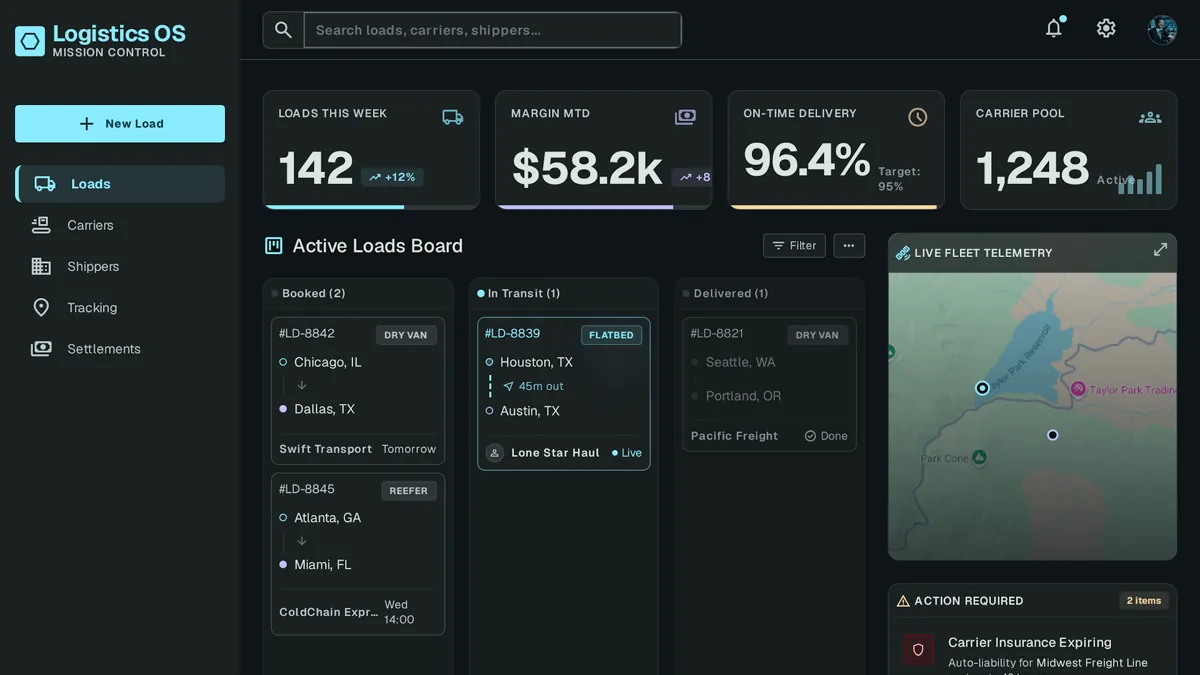This screenshot has height=675, width=1200.
Task: Click the clock icon on On-Time Delivery
Action: [x=917, y=117]
